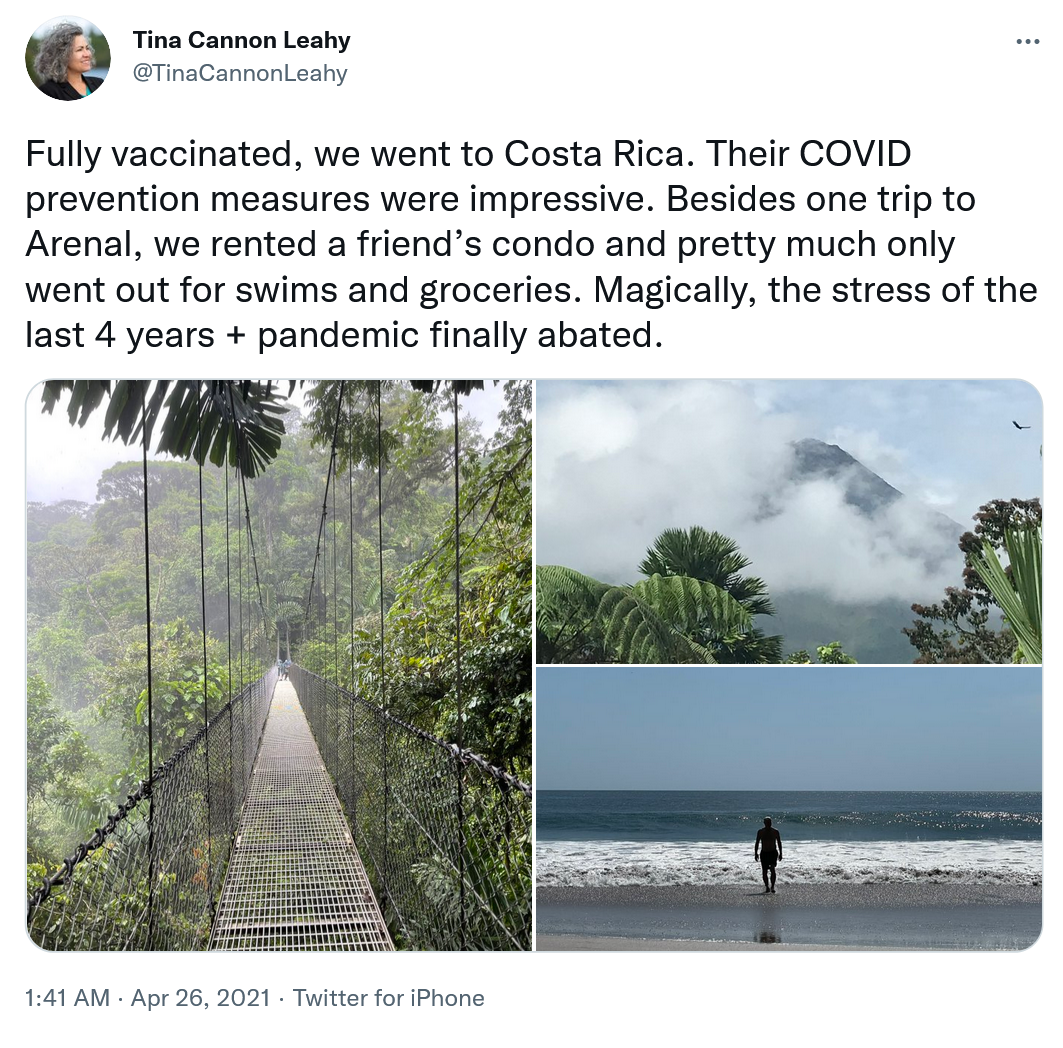
Task: Click the @TinaCannonLeahy handle
Action: [239, 73]
